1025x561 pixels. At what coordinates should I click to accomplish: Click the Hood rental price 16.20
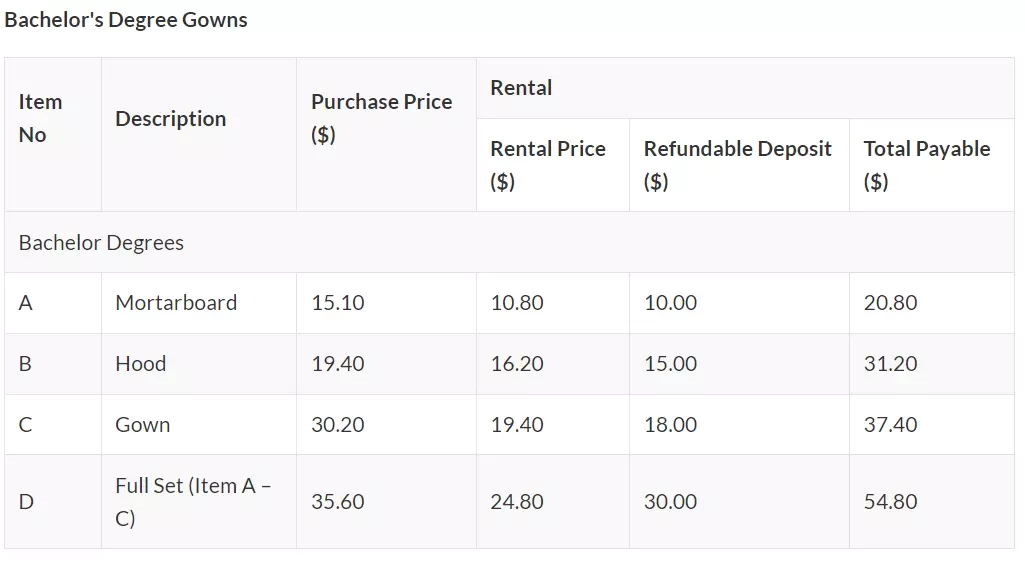tap(517, 364)
